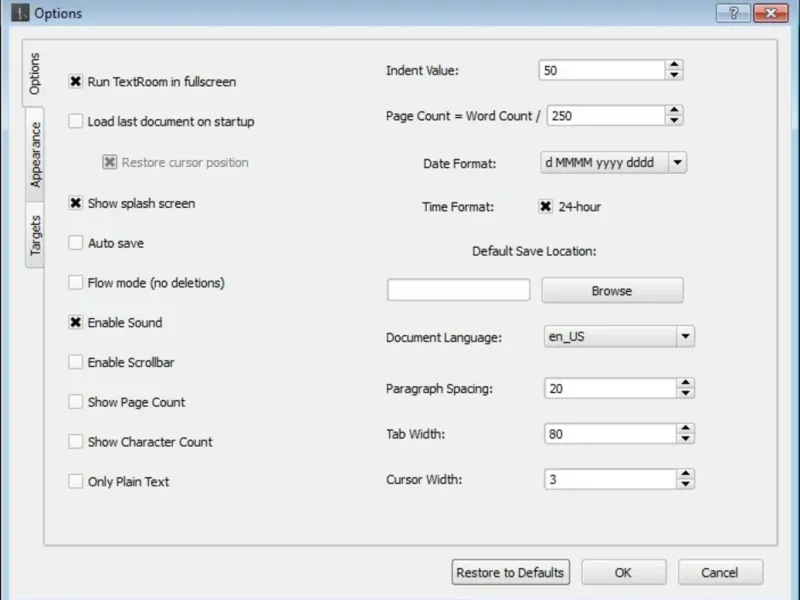Click the word count field showing 250
The height and width of the screenshot is (600, 800).
pyautogui.click(x=606, y=116)
